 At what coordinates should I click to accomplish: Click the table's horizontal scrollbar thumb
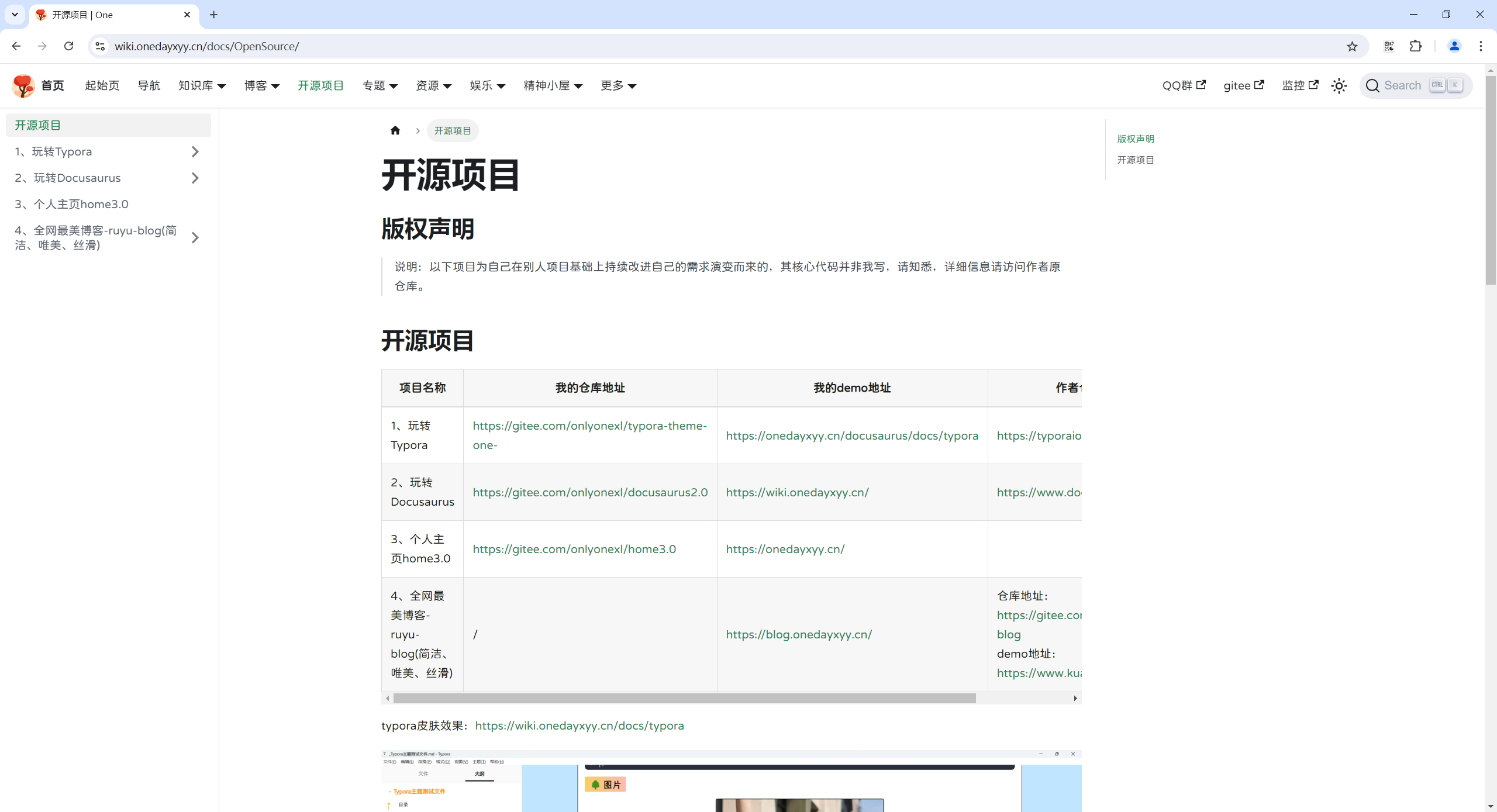(x=684, y=698)
